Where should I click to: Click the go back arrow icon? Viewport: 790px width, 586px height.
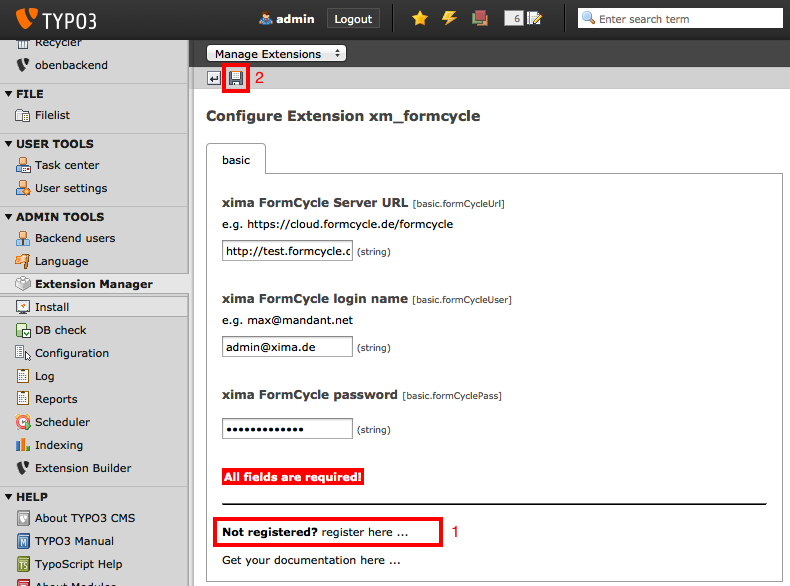tap(214, 78)
